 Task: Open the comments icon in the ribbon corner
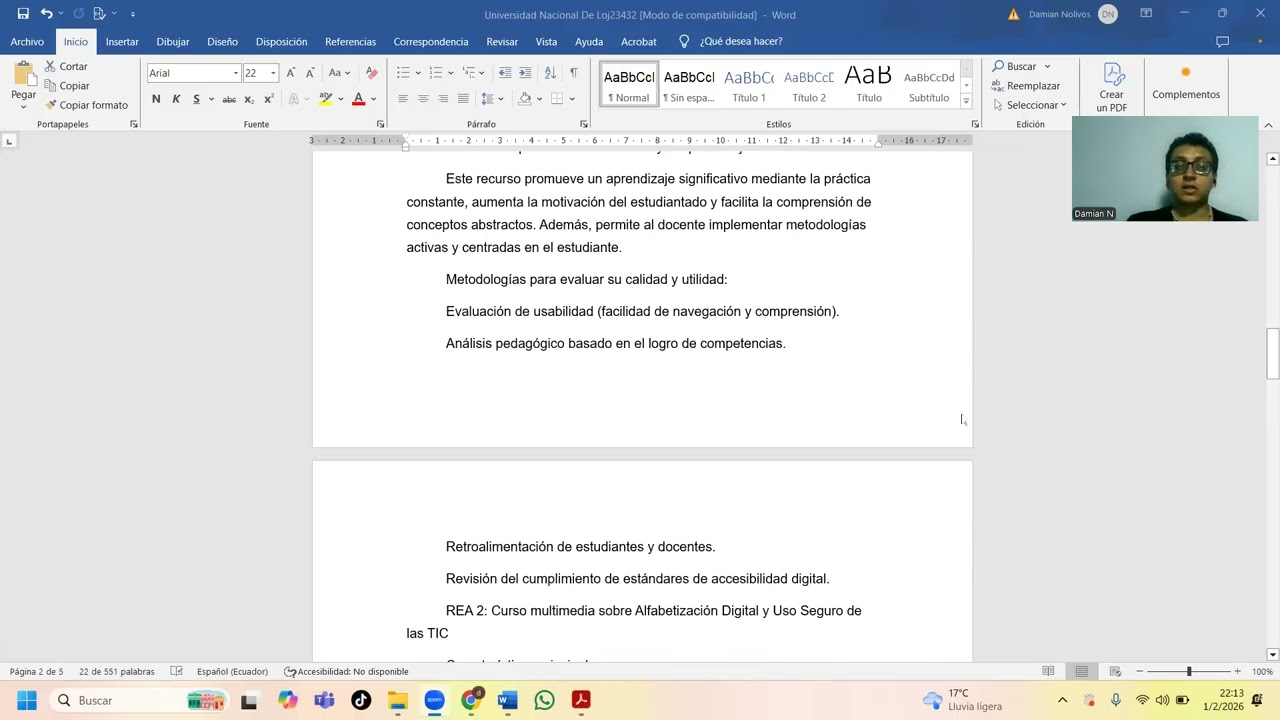1222,42
